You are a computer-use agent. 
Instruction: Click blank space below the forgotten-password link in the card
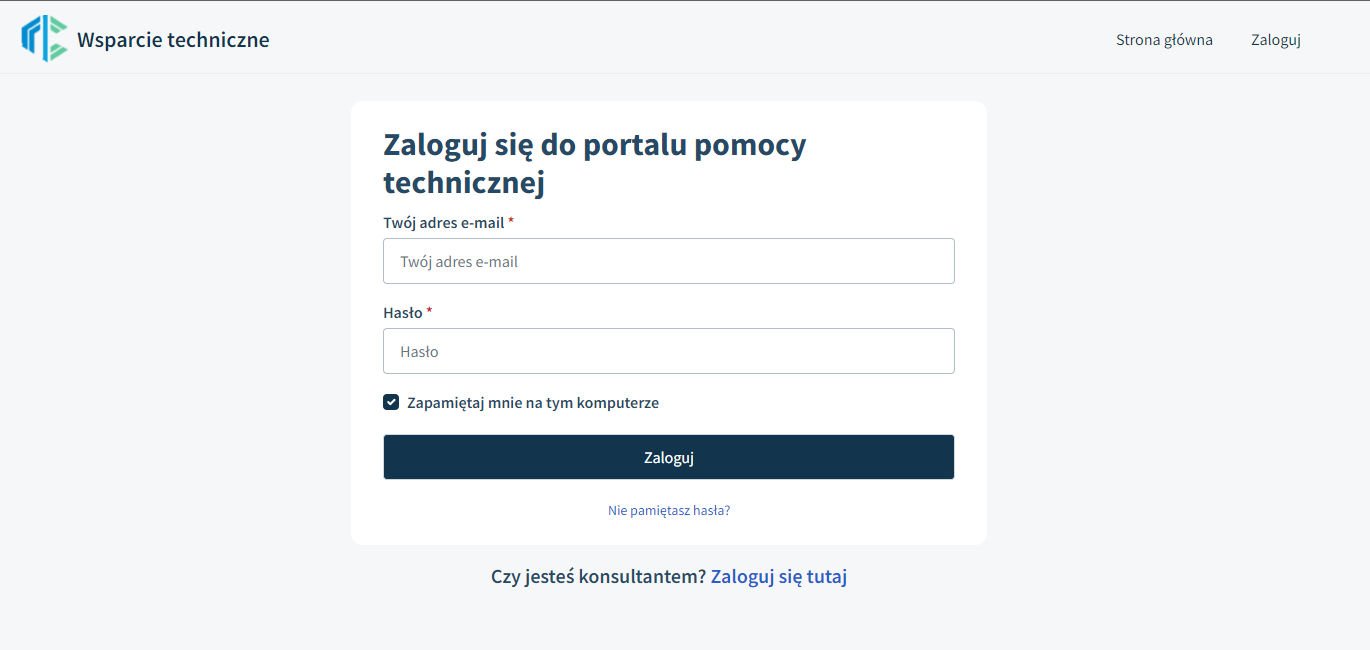tap(669, 532)
